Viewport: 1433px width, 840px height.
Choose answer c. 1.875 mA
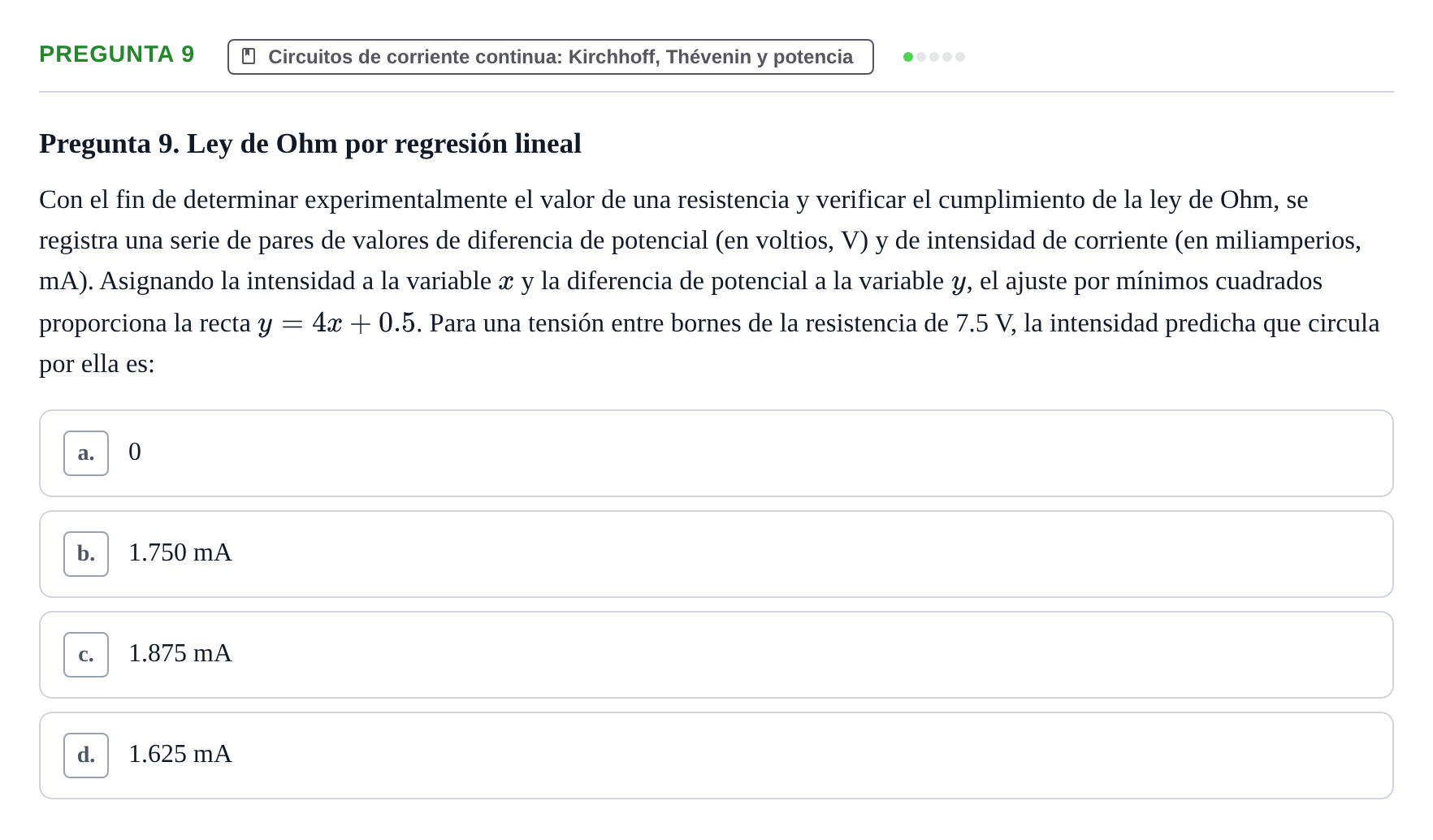[716, 655]
